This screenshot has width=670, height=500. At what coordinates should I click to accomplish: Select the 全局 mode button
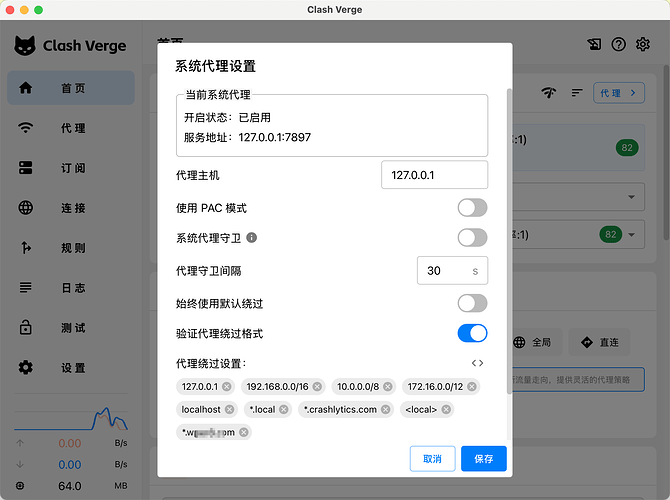(x=537, y=342)
